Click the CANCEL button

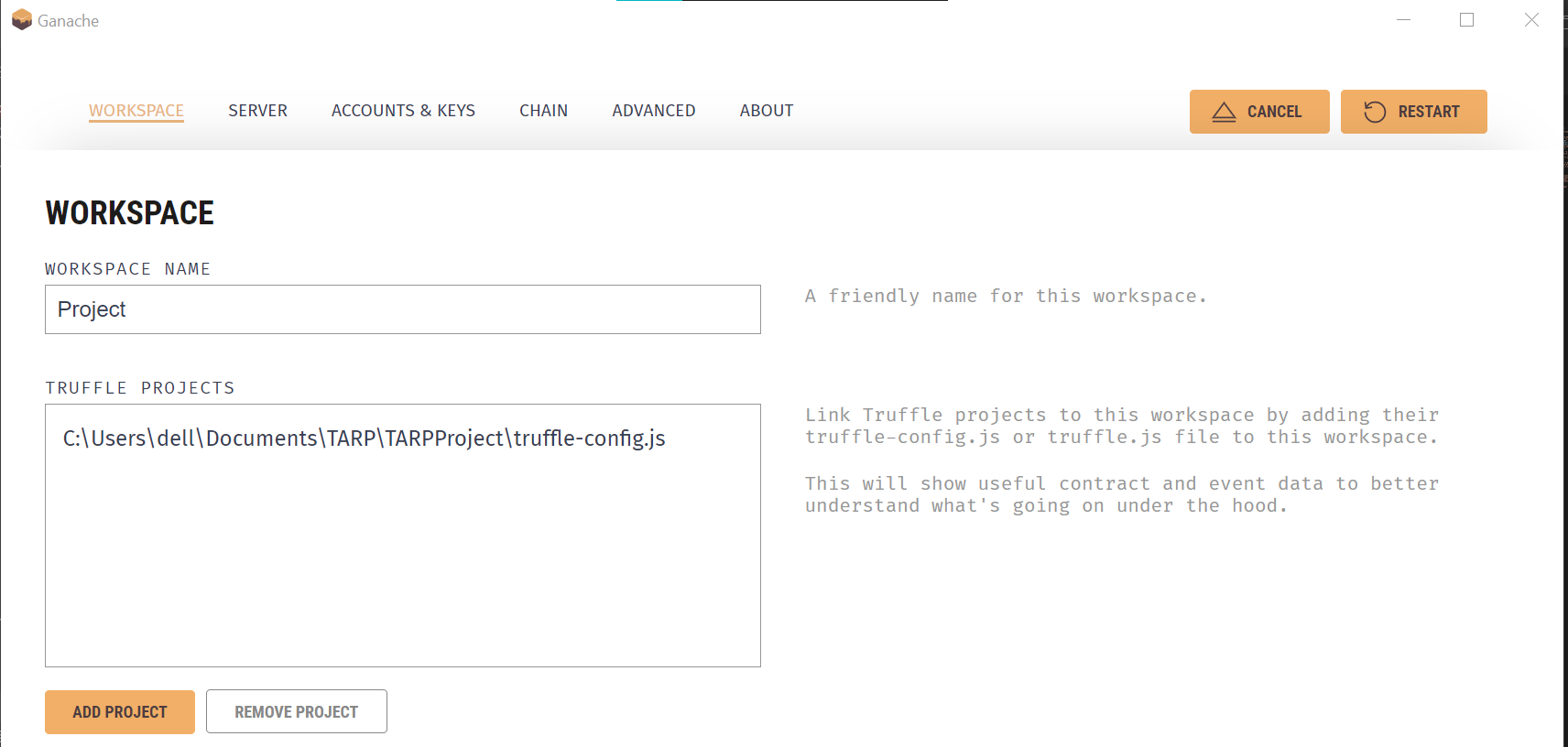[1259, 111]
